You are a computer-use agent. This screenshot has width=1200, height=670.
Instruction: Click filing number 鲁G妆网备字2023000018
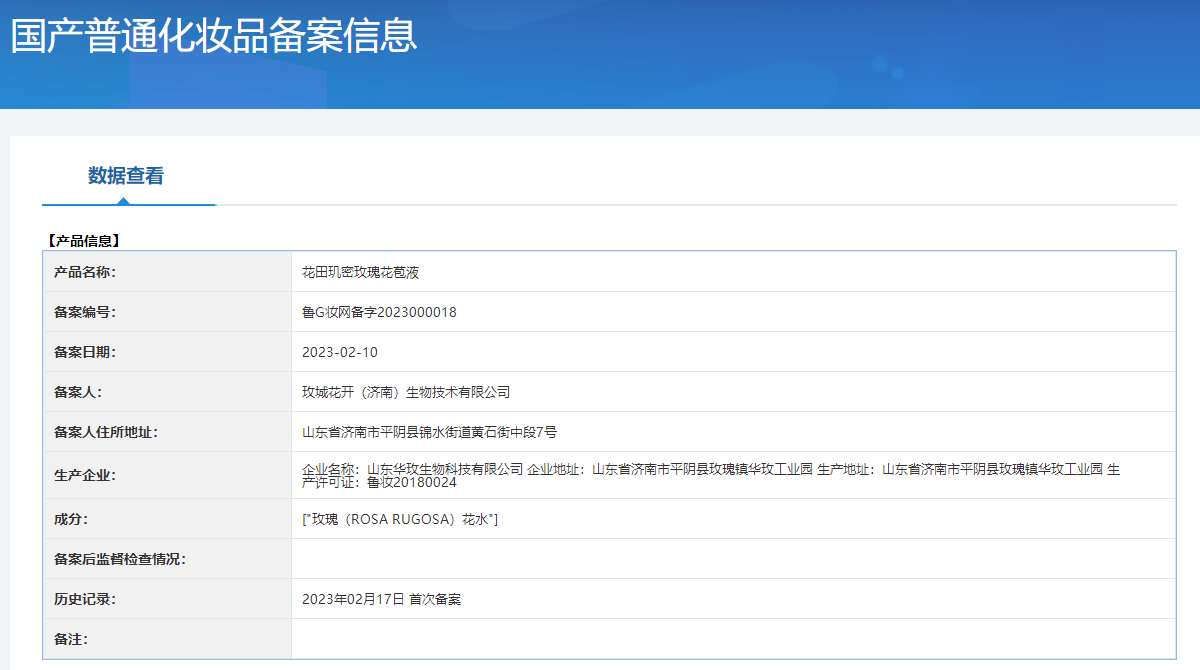(x=379, y=312)
